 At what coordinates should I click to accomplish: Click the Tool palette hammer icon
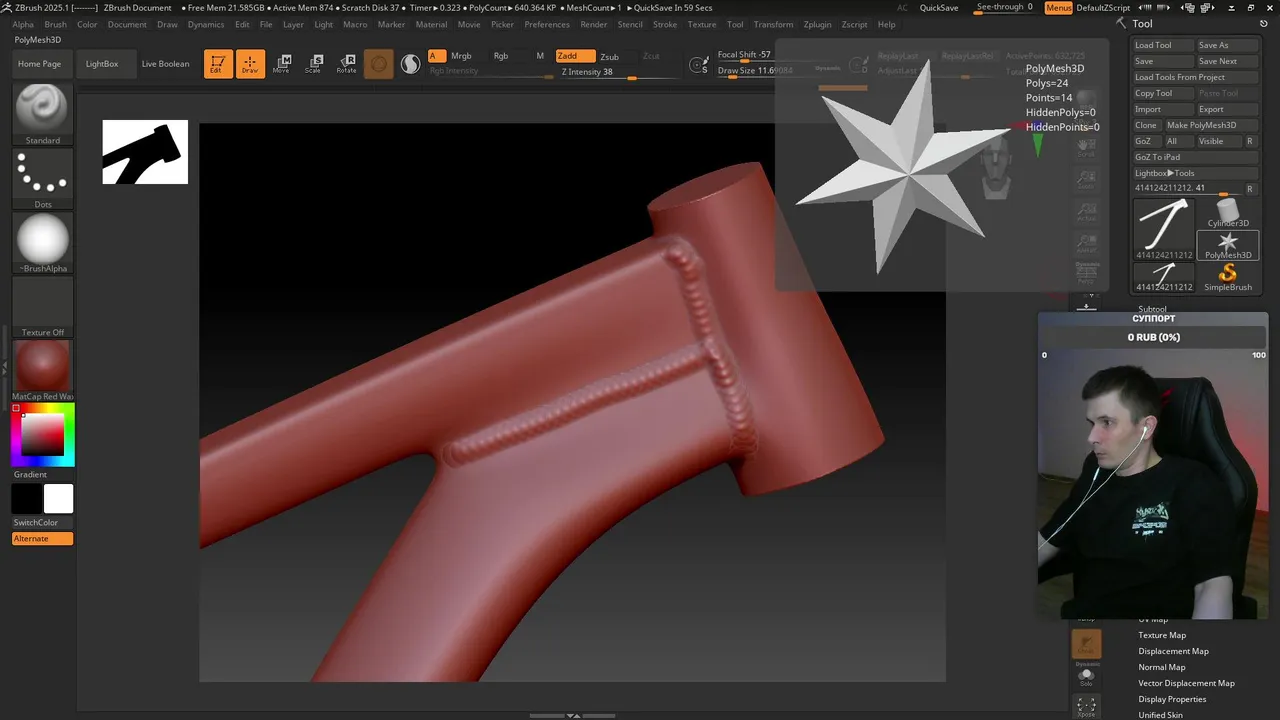coord(1121,23)
